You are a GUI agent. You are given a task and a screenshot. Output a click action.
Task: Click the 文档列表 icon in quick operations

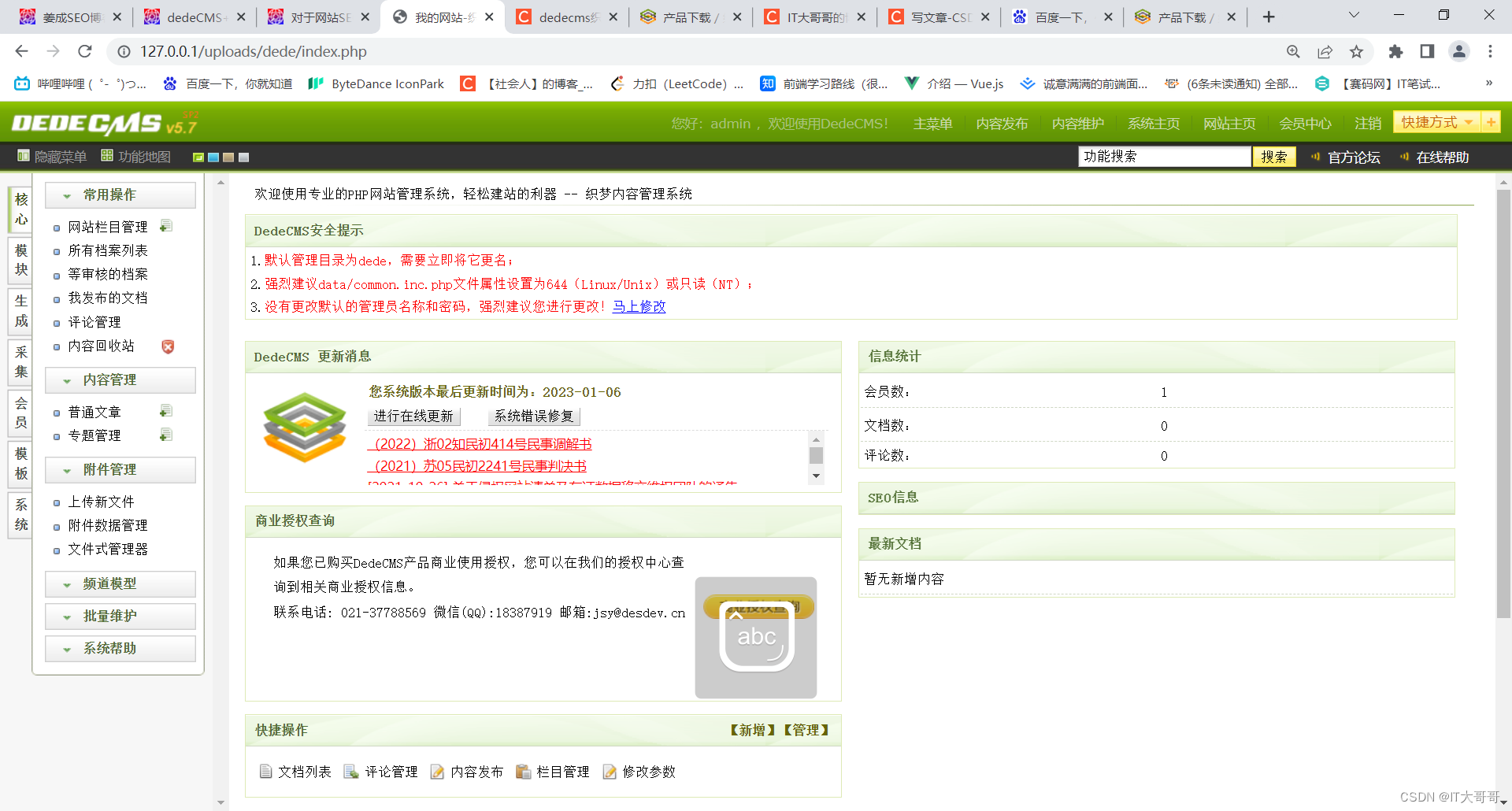click(266, 772)
